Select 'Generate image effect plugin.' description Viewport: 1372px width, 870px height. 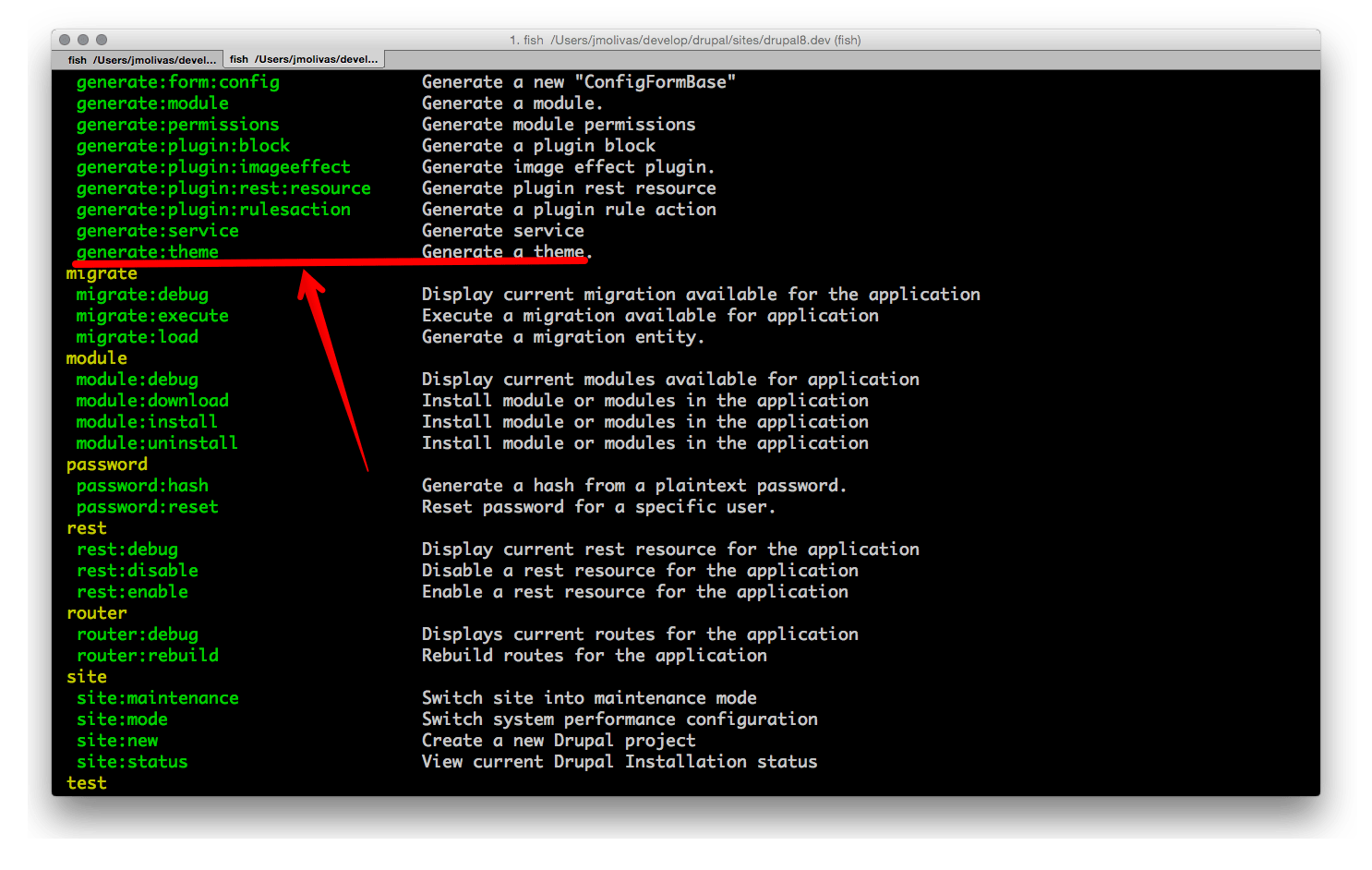tap(569, 167)
